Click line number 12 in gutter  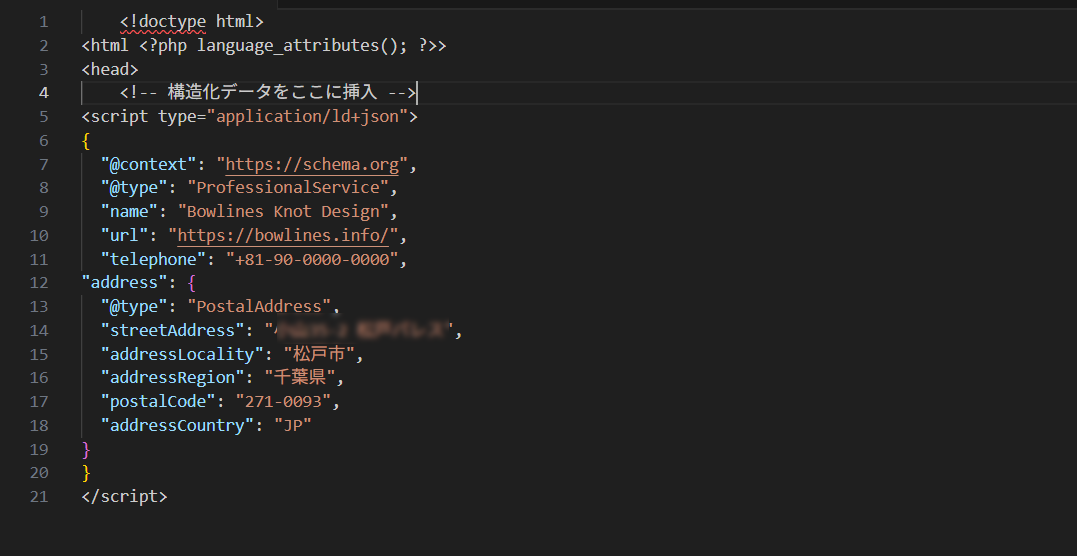click(39, 282)
